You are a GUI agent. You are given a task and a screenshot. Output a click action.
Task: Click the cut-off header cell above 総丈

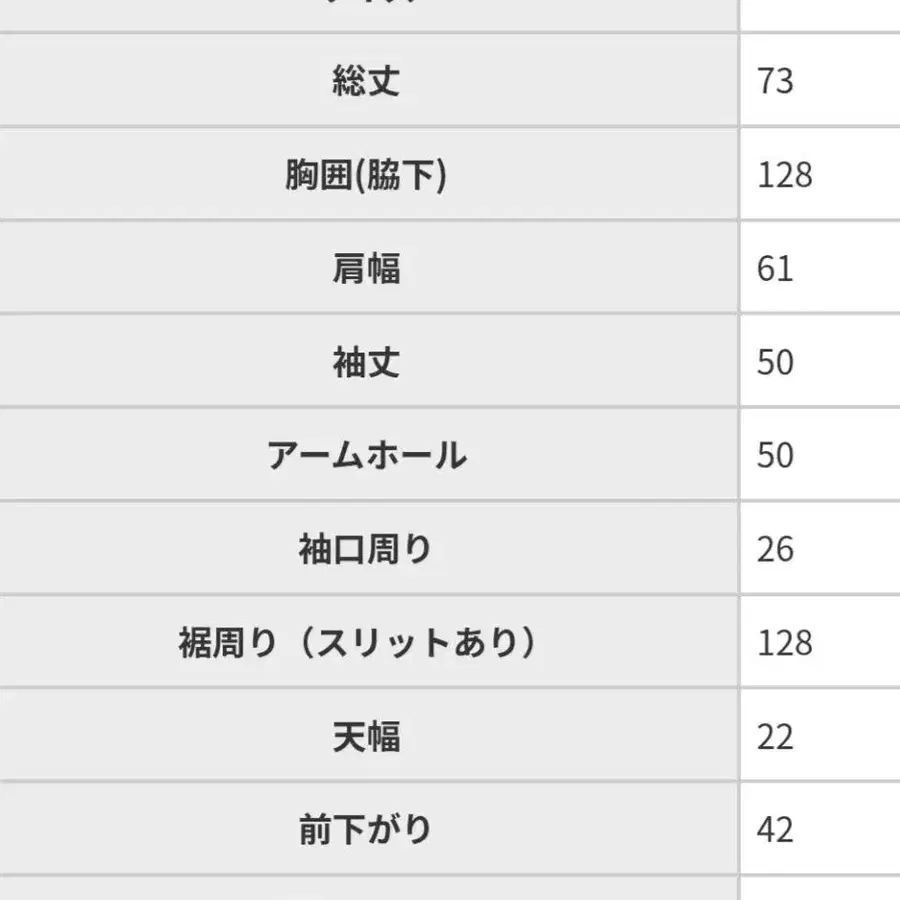[x=366, y=12]
